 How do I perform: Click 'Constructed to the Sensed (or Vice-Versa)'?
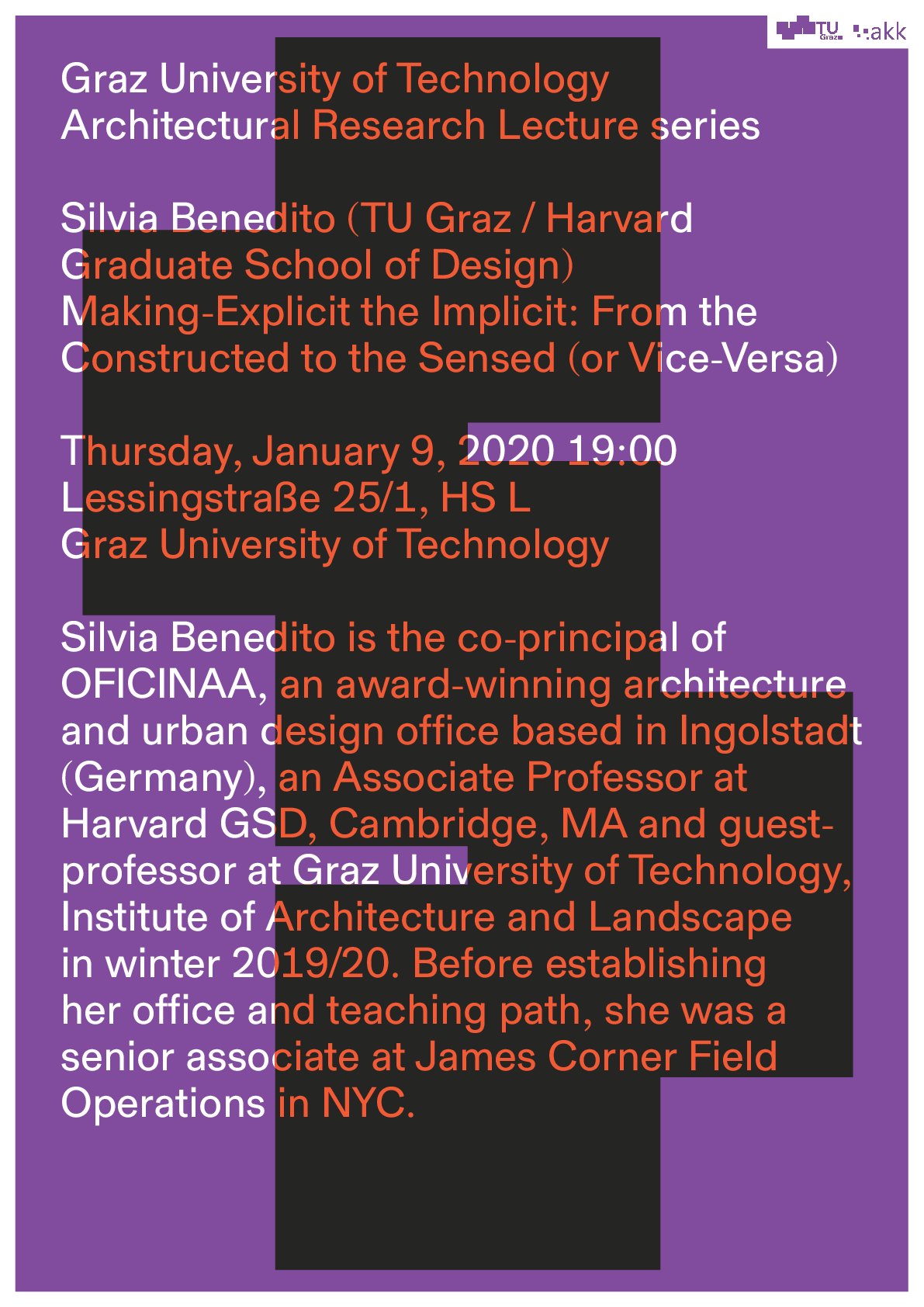click(x=449, y=359)
